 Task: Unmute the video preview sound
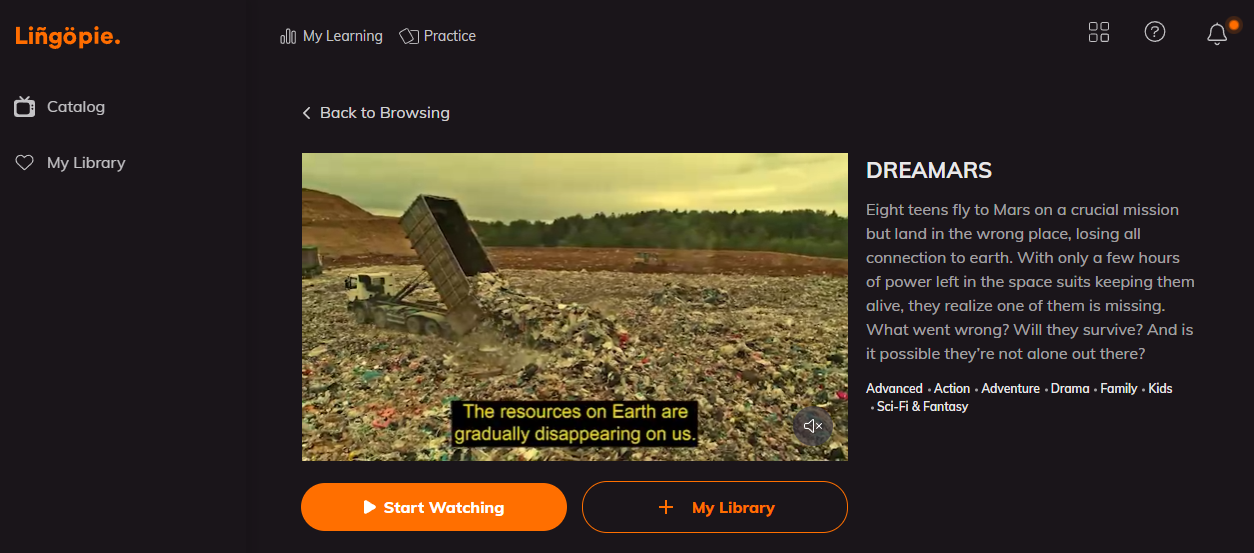point(813,426)
